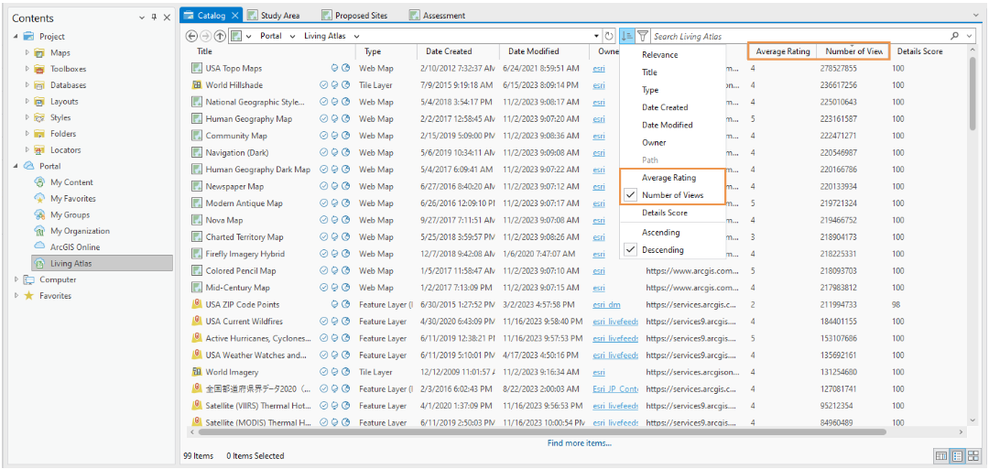Image resolution: width=989 pixels, height=471 pixels.
Task: Open the location history dropdown arrow
Action: click(597, 36)
